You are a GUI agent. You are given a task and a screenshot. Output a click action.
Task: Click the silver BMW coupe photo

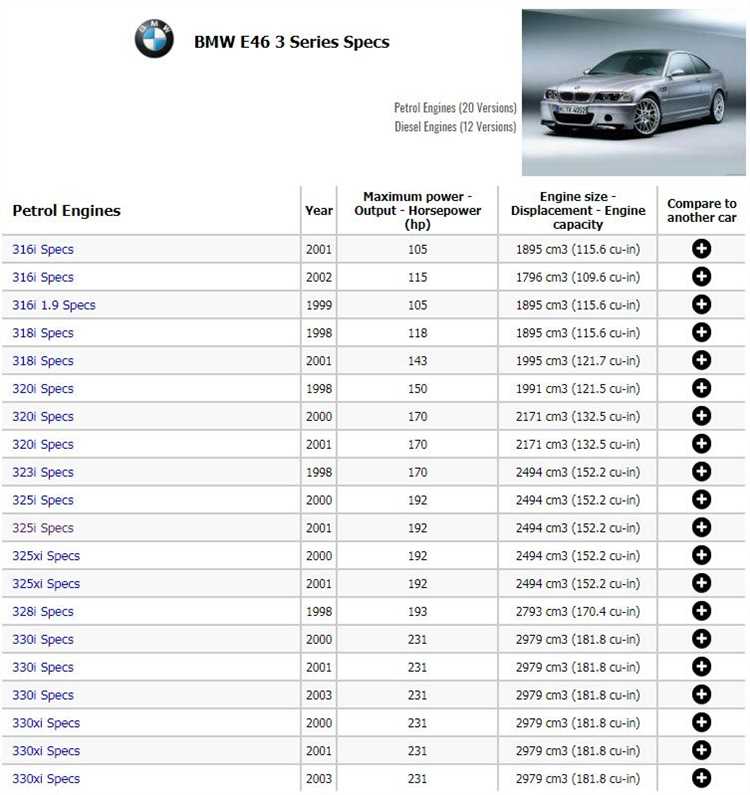coord(633,92)
